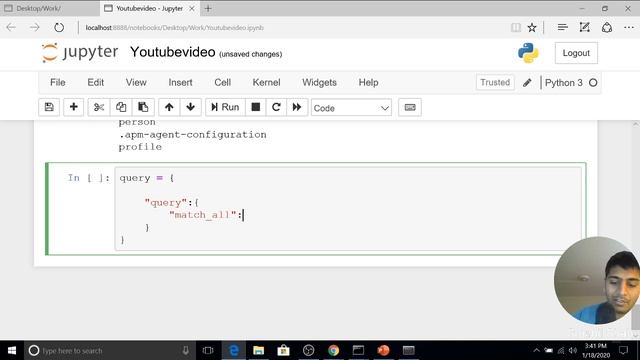Cut selected cells with the scissors icon
Screen dimensions: 640x360
99,107
